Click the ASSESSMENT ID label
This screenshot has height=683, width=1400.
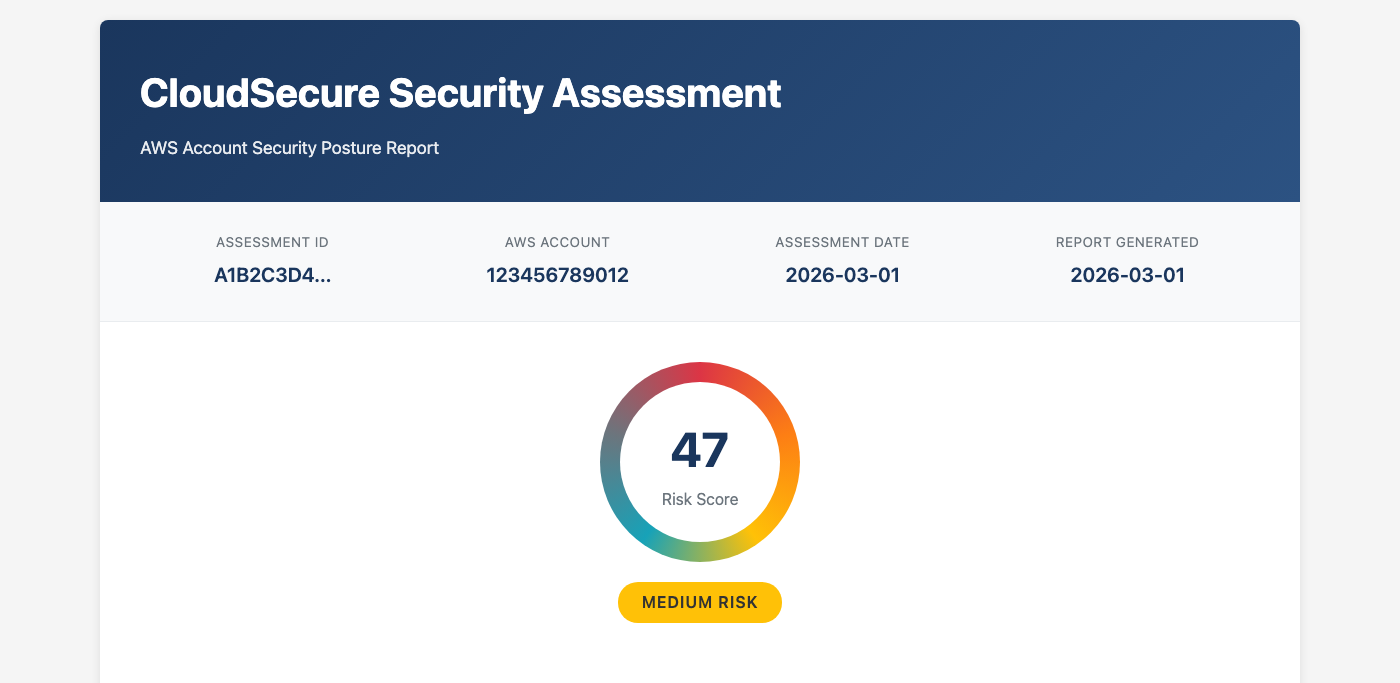click(272, 242)
